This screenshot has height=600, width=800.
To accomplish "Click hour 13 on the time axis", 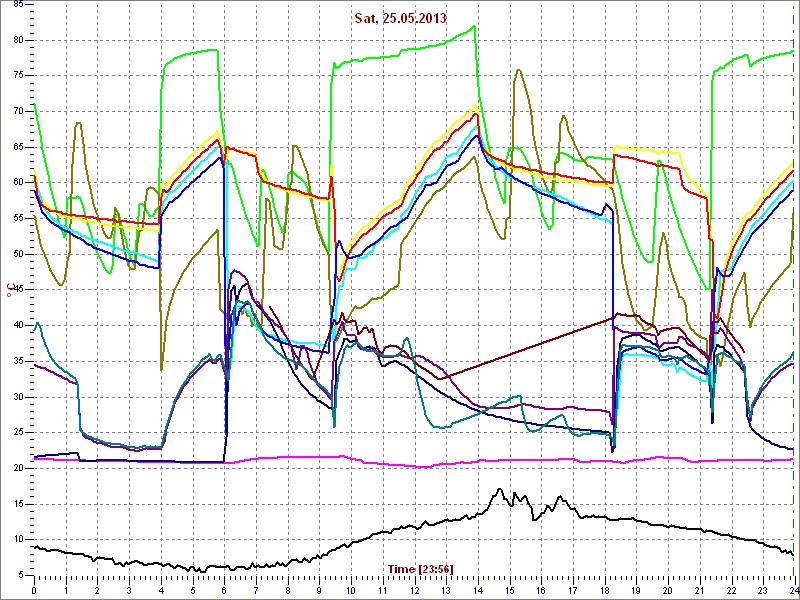I will tap(445, 590).
